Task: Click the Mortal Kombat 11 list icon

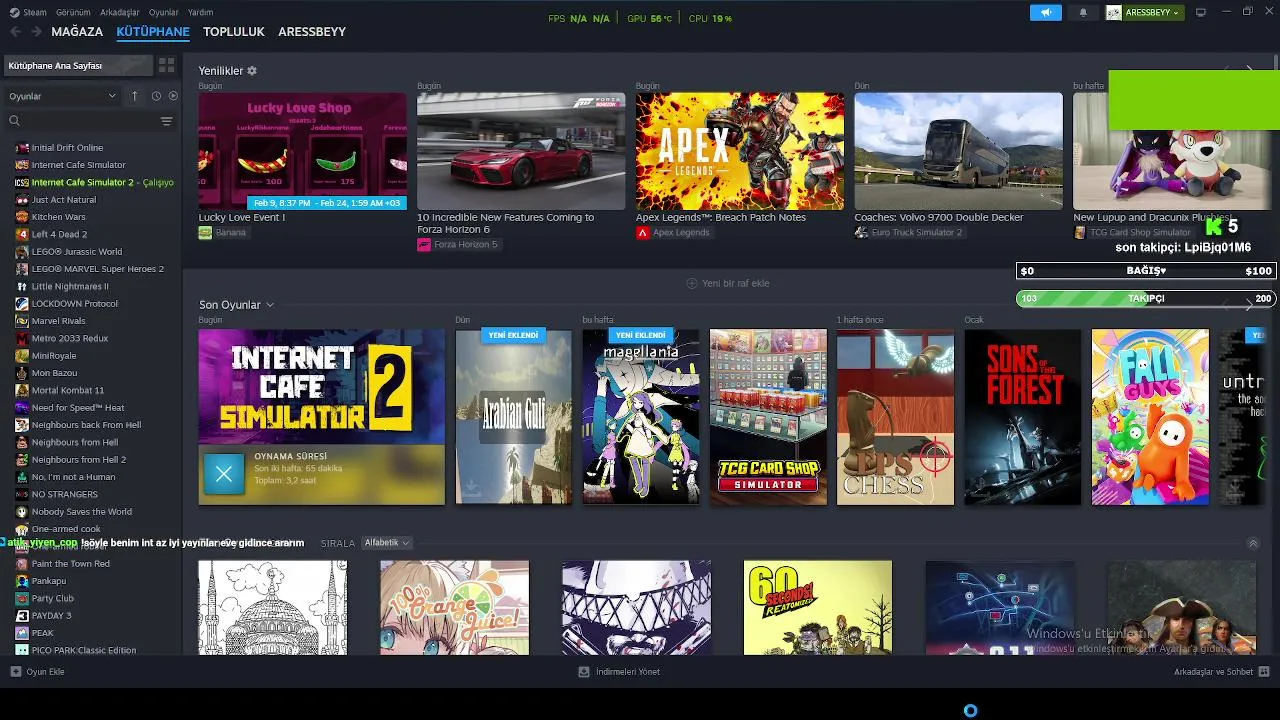Action: 22,390
